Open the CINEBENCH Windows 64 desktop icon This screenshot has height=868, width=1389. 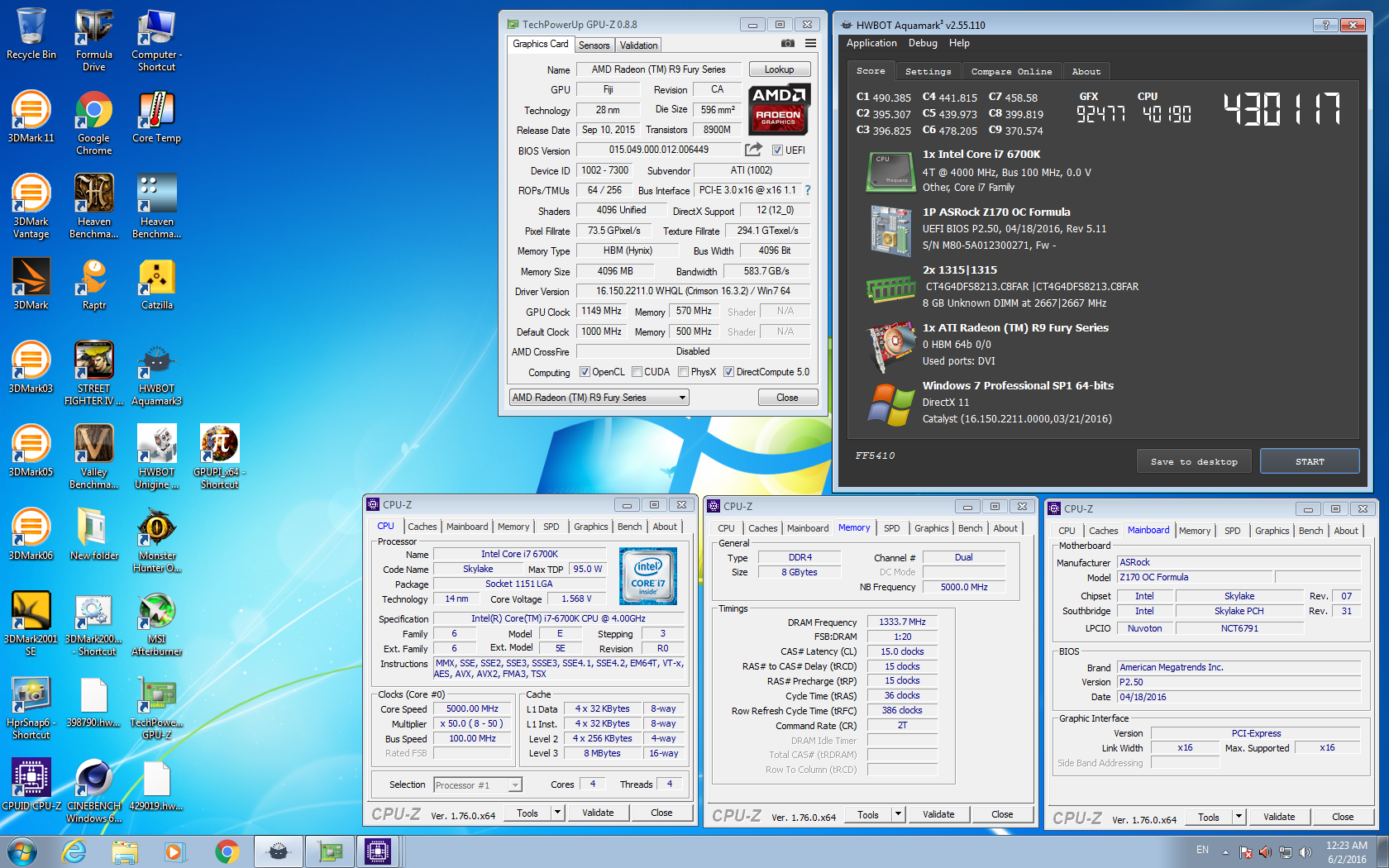click(x=94, y=791)
